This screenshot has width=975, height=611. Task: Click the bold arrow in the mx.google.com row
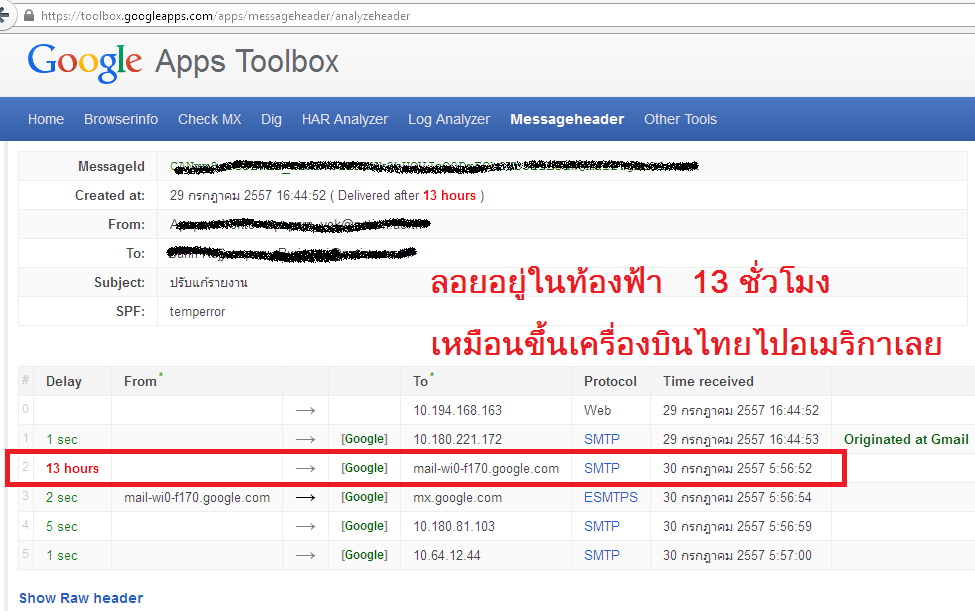tap(305, 497)
